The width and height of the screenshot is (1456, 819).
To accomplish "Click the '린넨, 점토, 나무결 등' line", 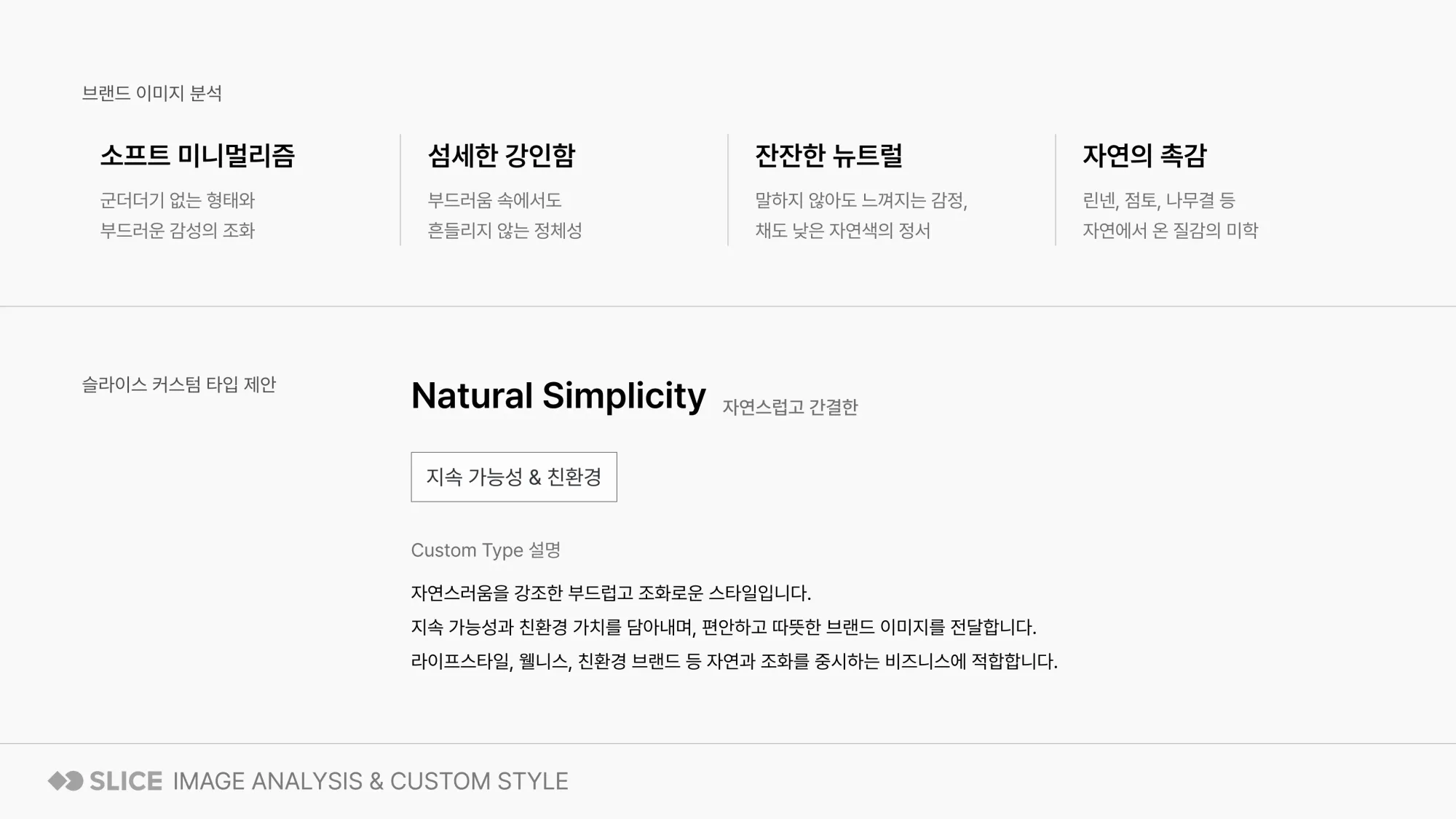I will pyautogui.click(x=1159, y=200).
